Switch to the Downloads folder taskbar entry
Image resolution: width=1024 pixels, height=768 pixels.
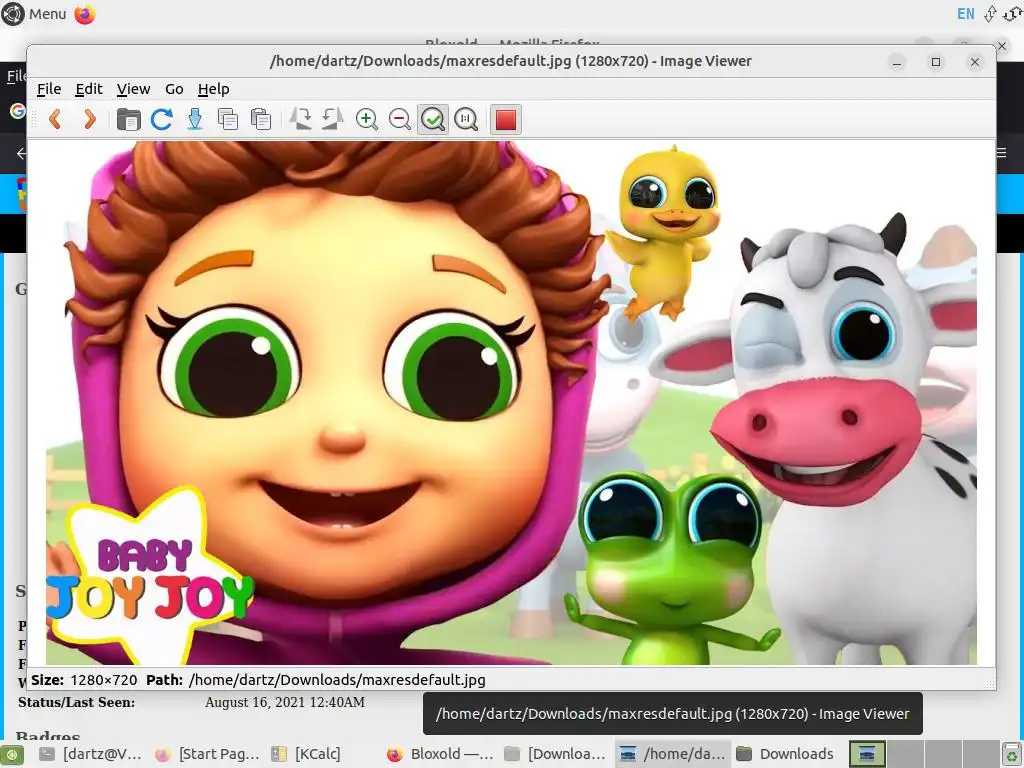pyautogui.click(x=786, y=754)
